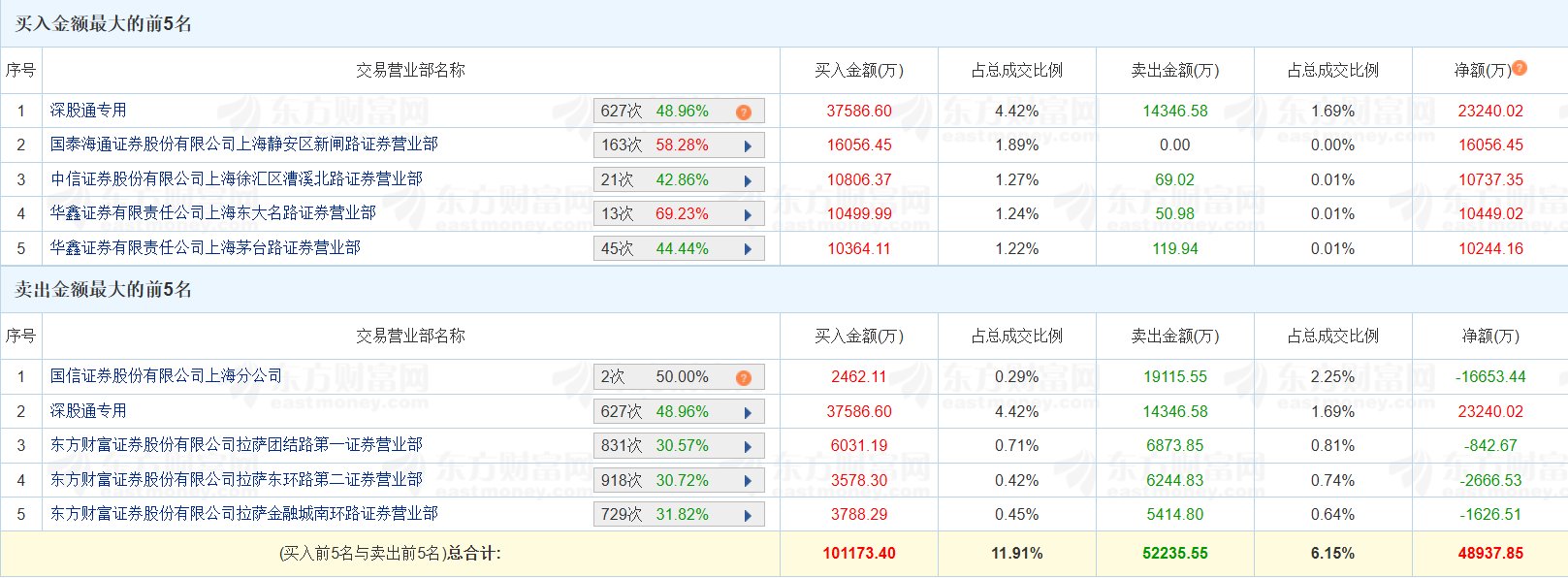Viewport: 1568px width, 578px height.
Task: Click 卖出金额(万) header in sell table
Action: [x=1175, y=337]
